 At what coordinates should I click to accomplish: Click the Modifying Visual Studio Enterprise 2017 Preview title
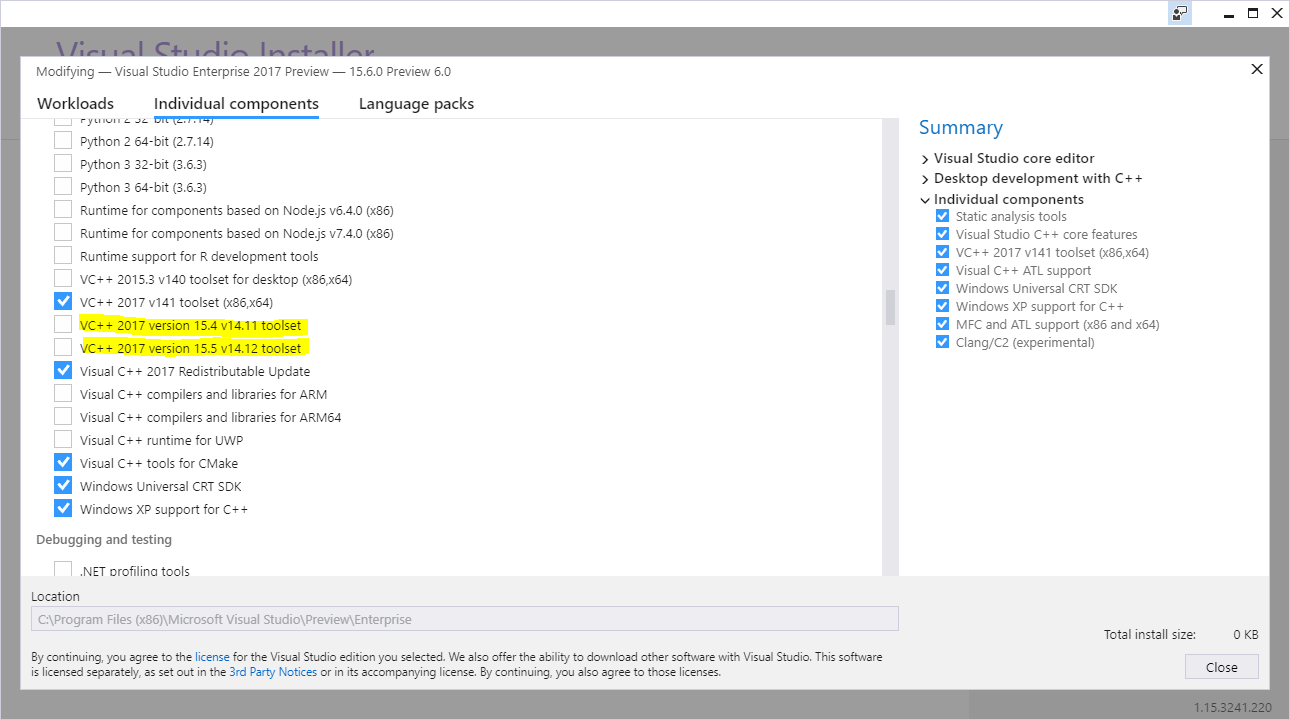coord(243,72)
